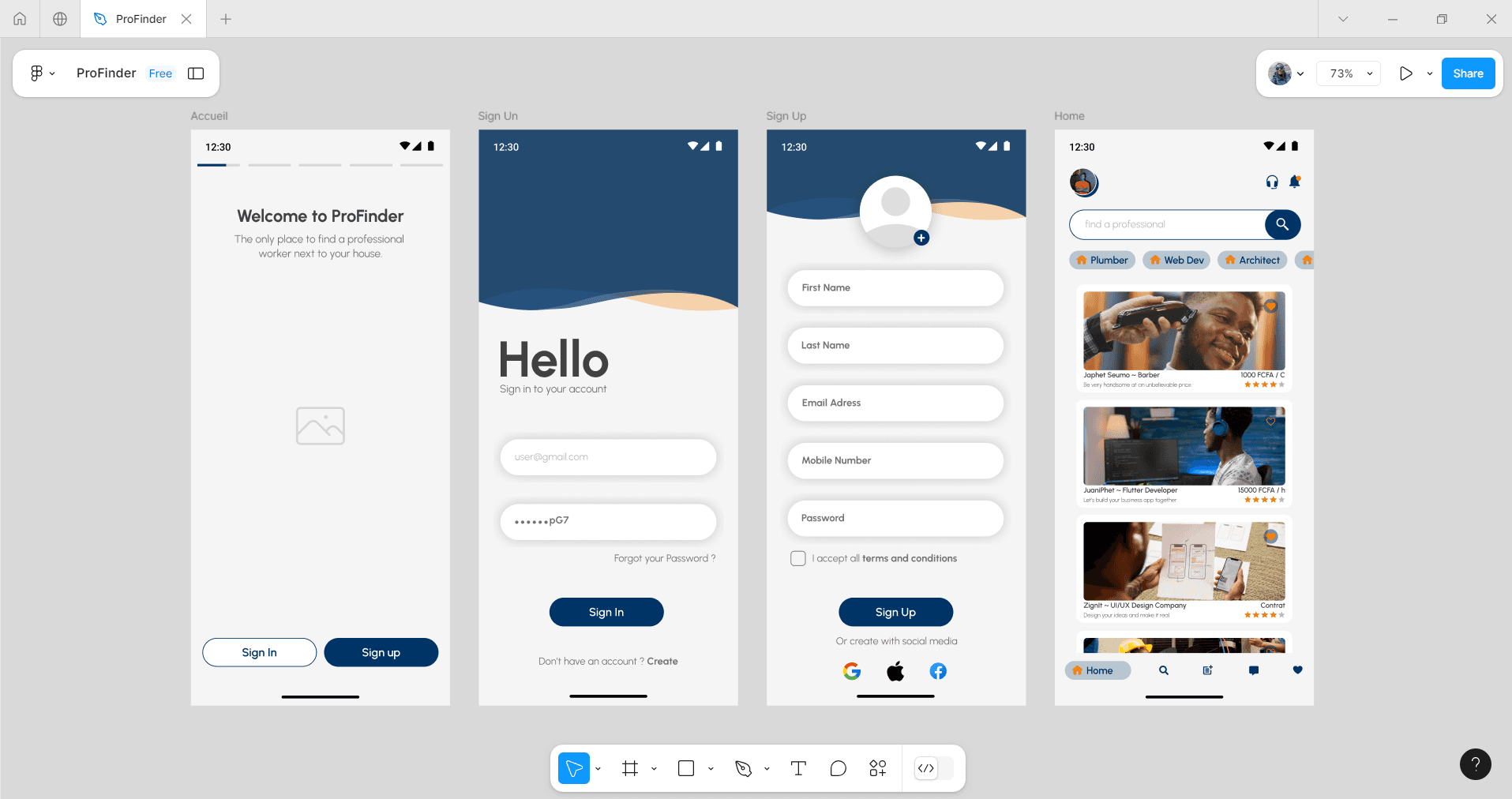Toggle Dev Mode switch
1512x799 pixels.
point(933,768)
